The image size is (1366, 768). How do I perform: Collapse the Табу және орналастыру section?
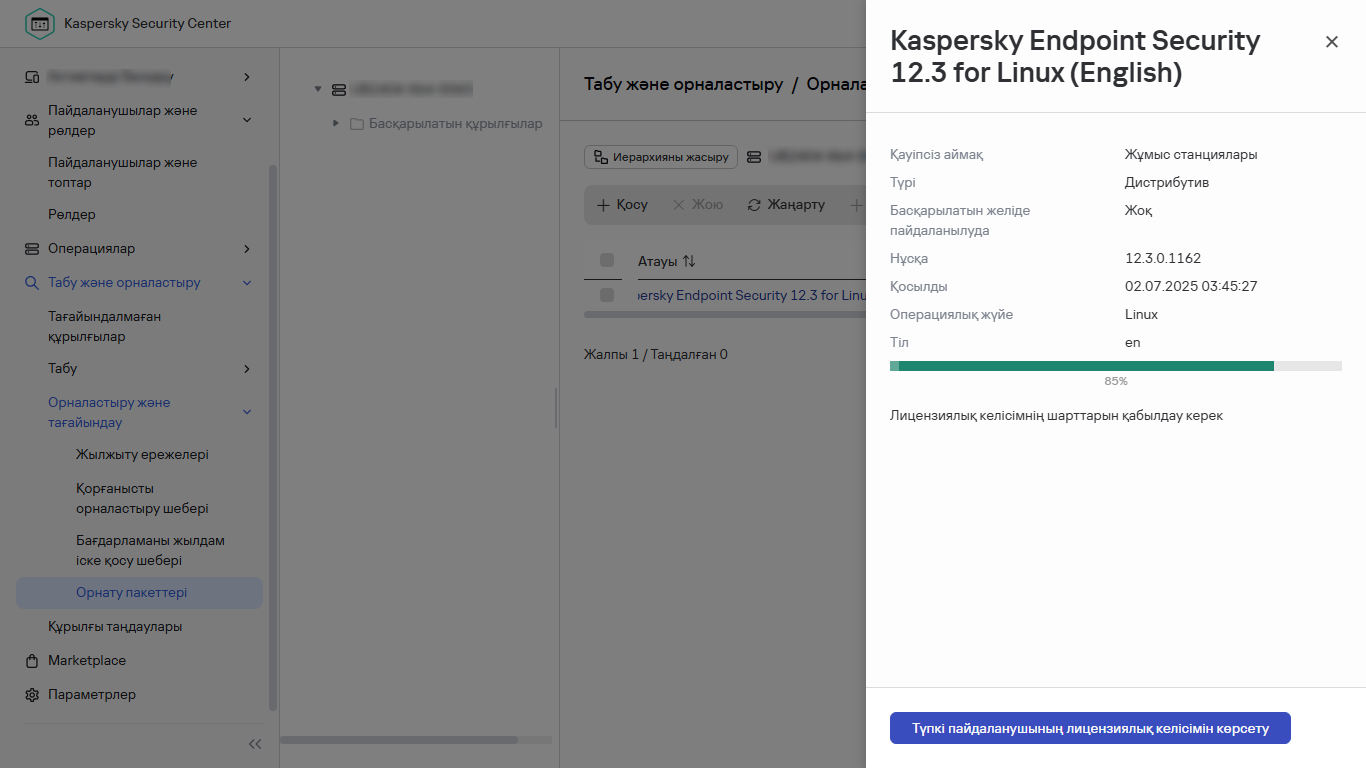coord(246,282)
